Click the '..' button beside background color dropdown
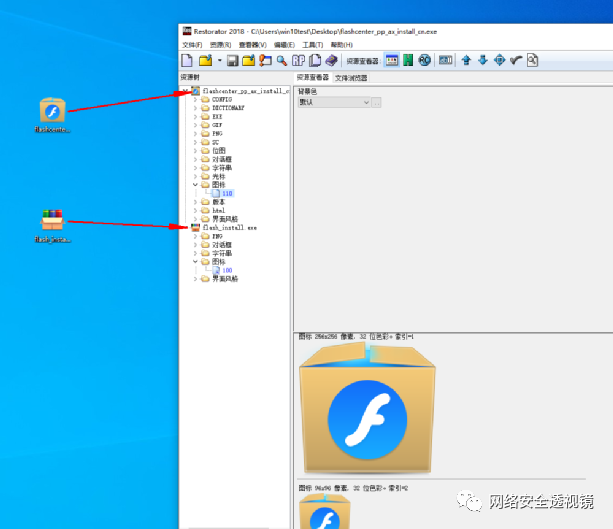This screenshot has width=613, height=529. pos(376,102)
